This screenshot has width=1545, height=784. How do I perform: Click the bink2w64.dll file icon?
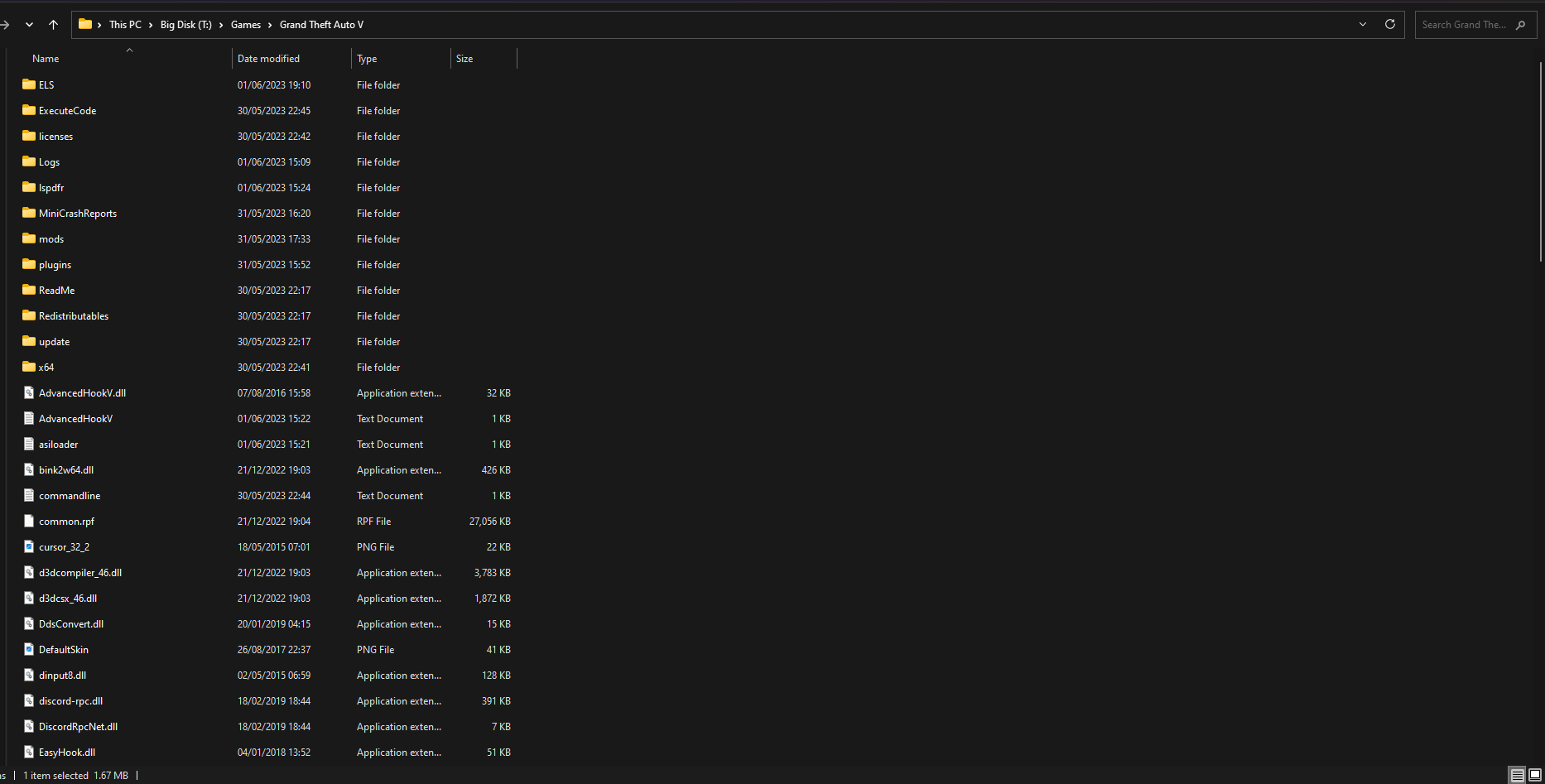[29, 469]
